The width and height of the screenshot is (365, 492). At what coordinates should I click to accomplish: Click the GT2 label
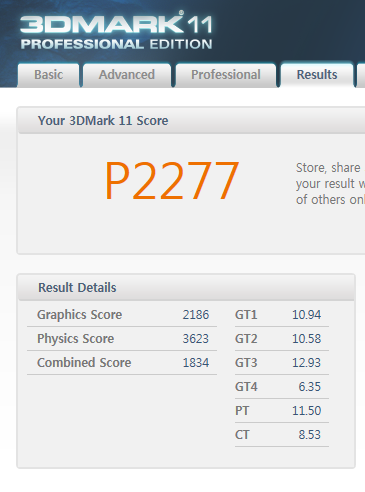tap(246, 339)
